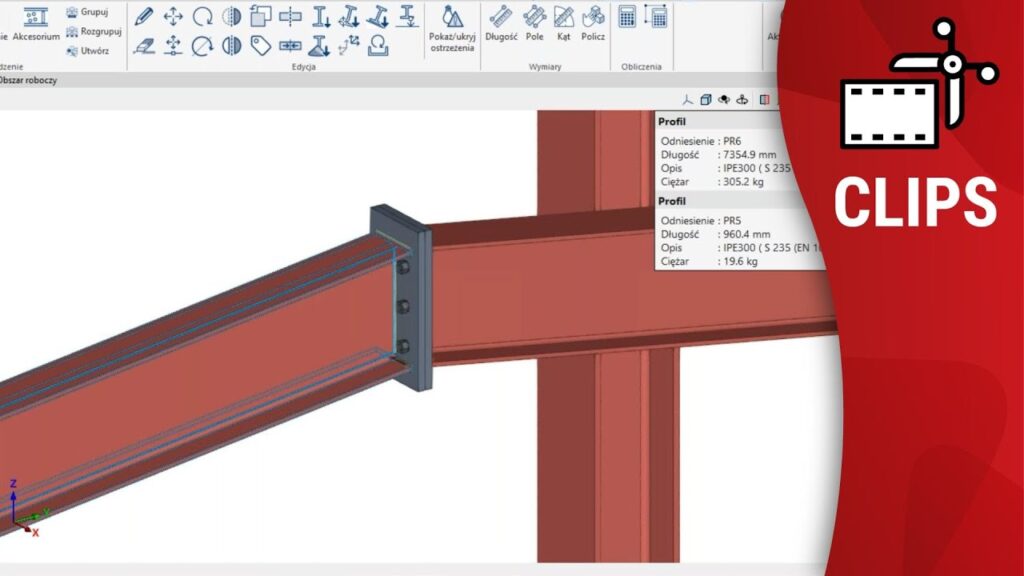
Task: Click Utwórz in the grouping section
Action: [88, 49]
